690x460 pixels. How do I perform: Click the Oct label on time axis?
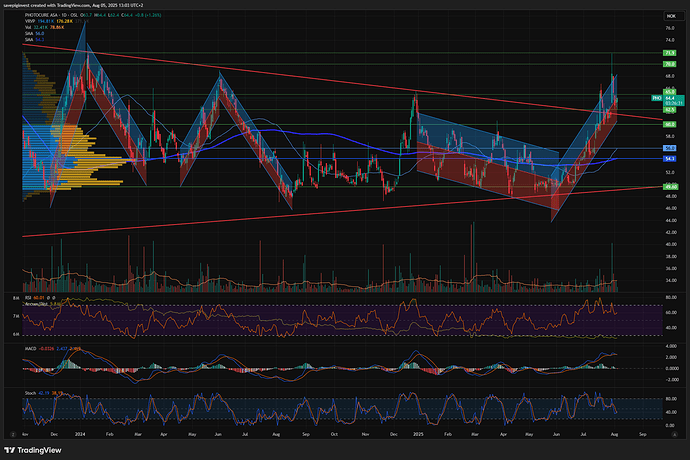[334, 434]
